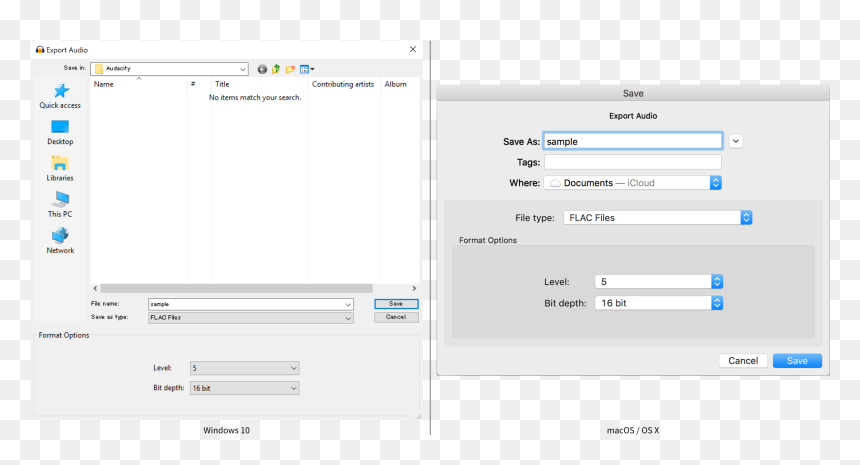Open the macOS Level popup
860x465 pixels.
pos(659,282)
